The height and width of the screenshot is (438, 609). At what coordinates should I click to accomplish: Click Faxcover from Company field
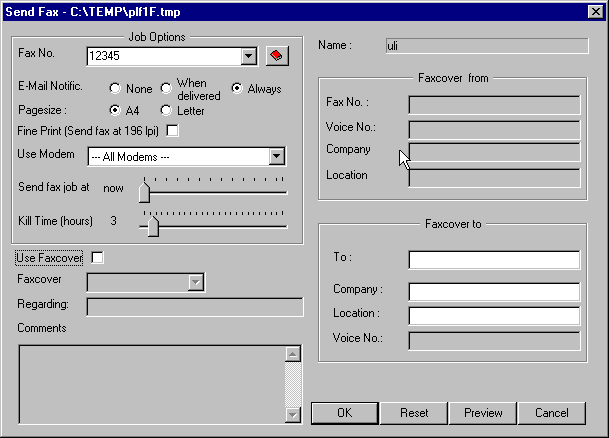(x=494, y=152)
